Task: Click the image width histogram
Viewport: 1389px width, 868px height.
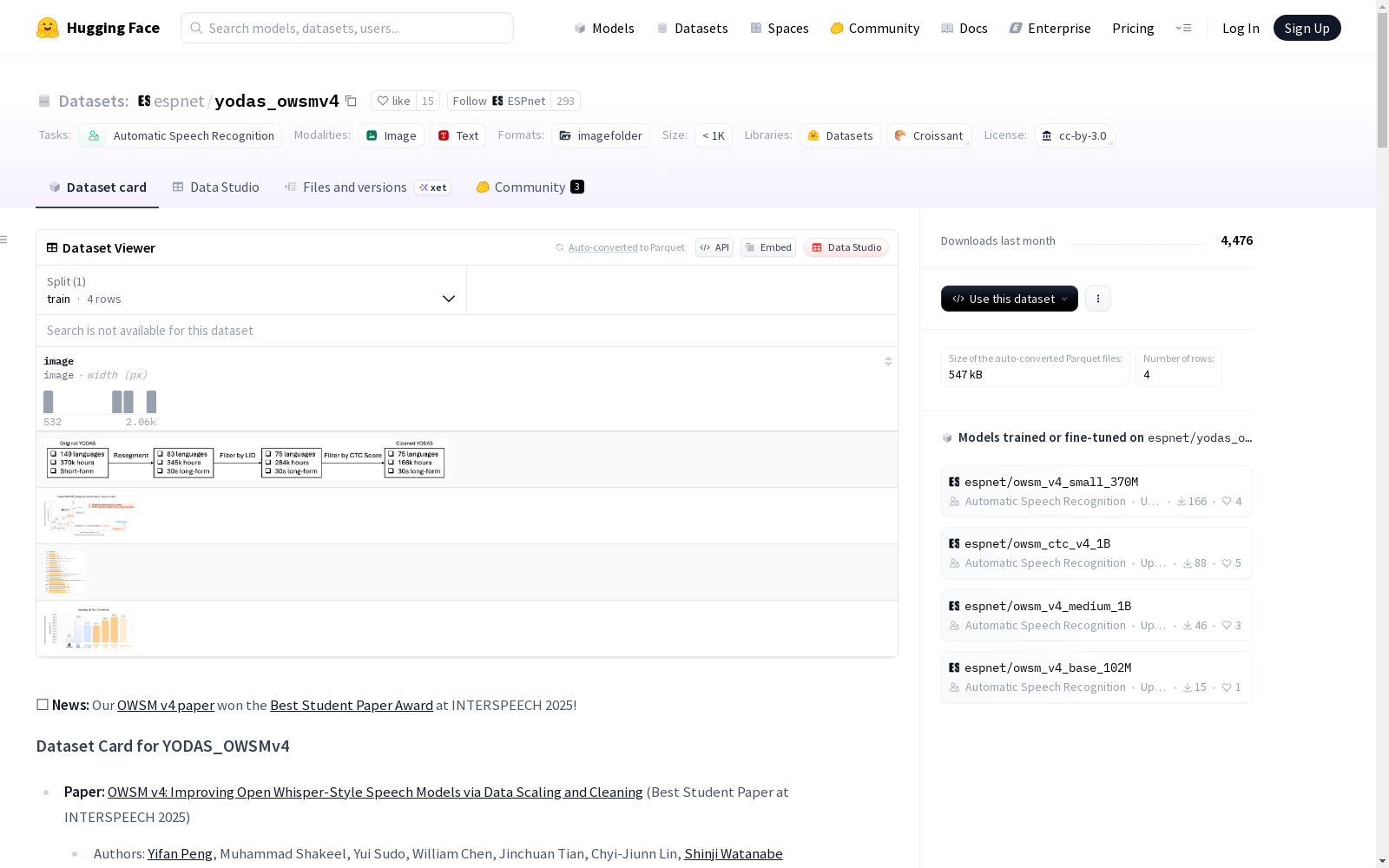Action: coord(100,402)
